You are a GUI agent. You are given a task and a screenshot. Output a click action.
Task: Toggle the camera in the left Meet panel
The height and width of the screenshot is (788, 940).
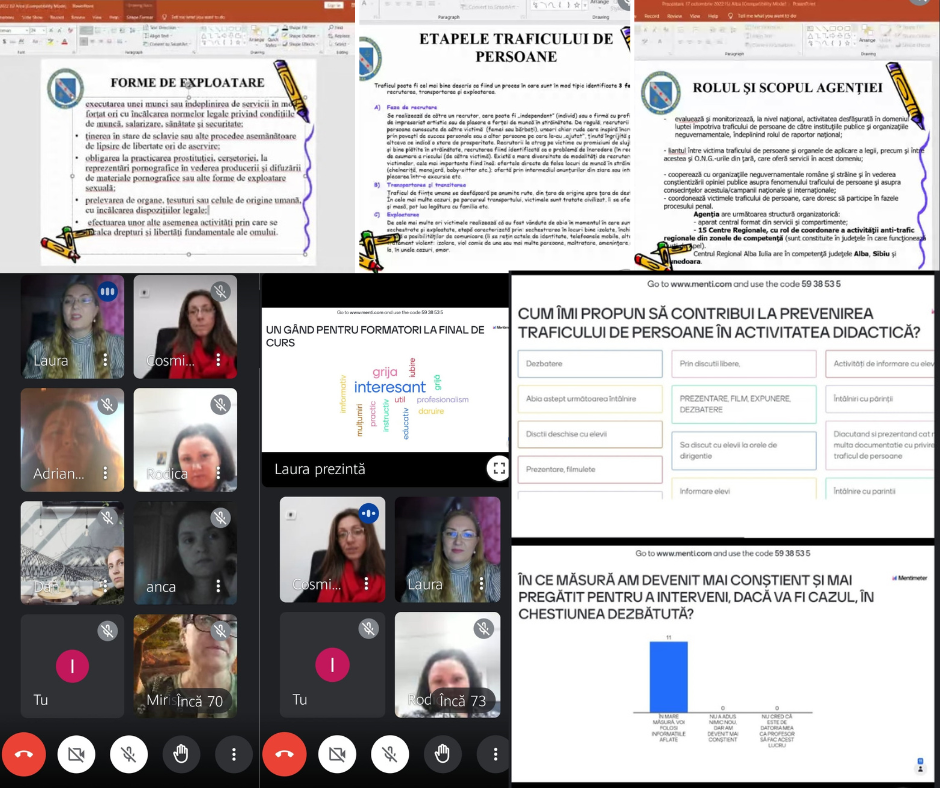77,753
